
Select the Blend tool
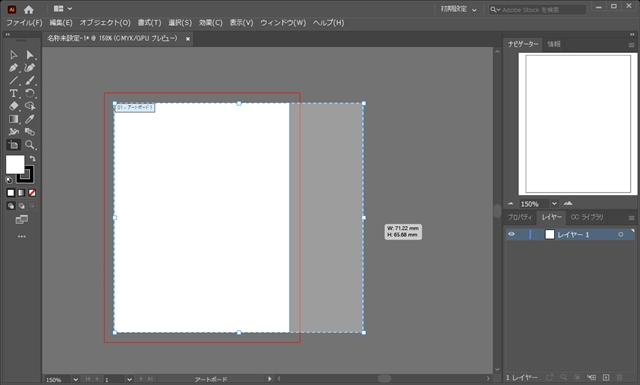[x=29, y=132]
